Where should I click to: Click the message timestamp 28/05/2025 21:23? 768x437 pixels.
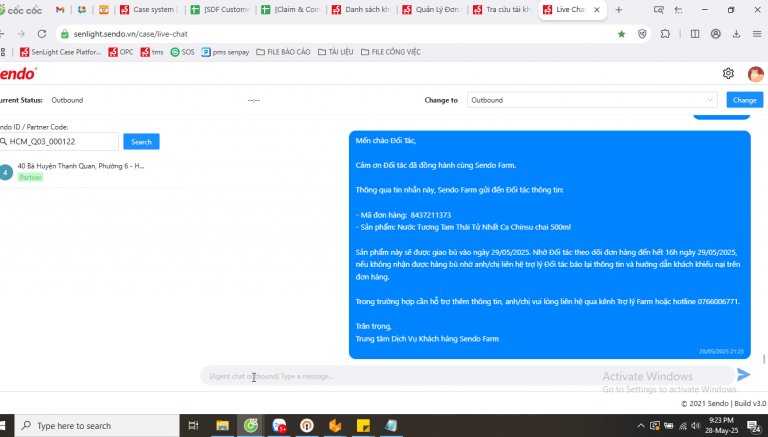(x=721, y=351)
